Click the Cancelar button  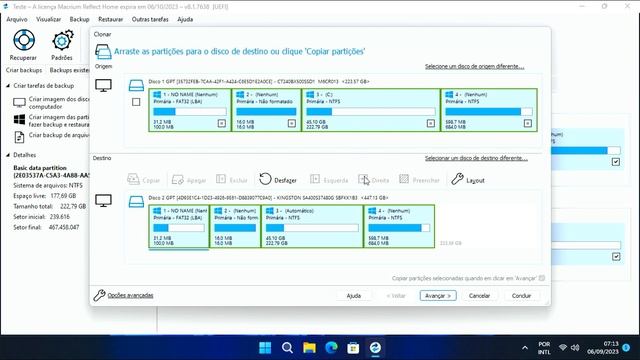479,296
